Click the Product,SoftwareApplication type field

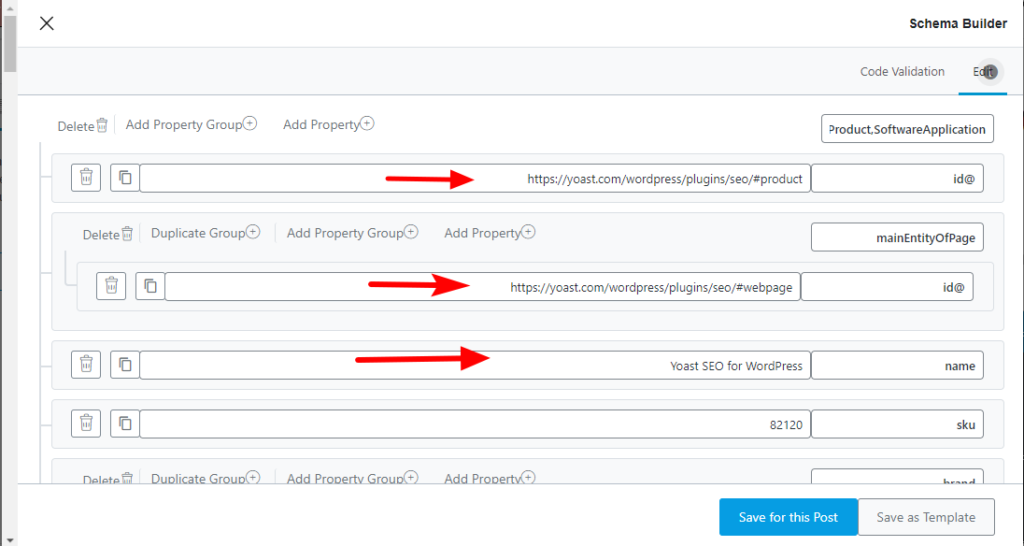click(908, 129)
